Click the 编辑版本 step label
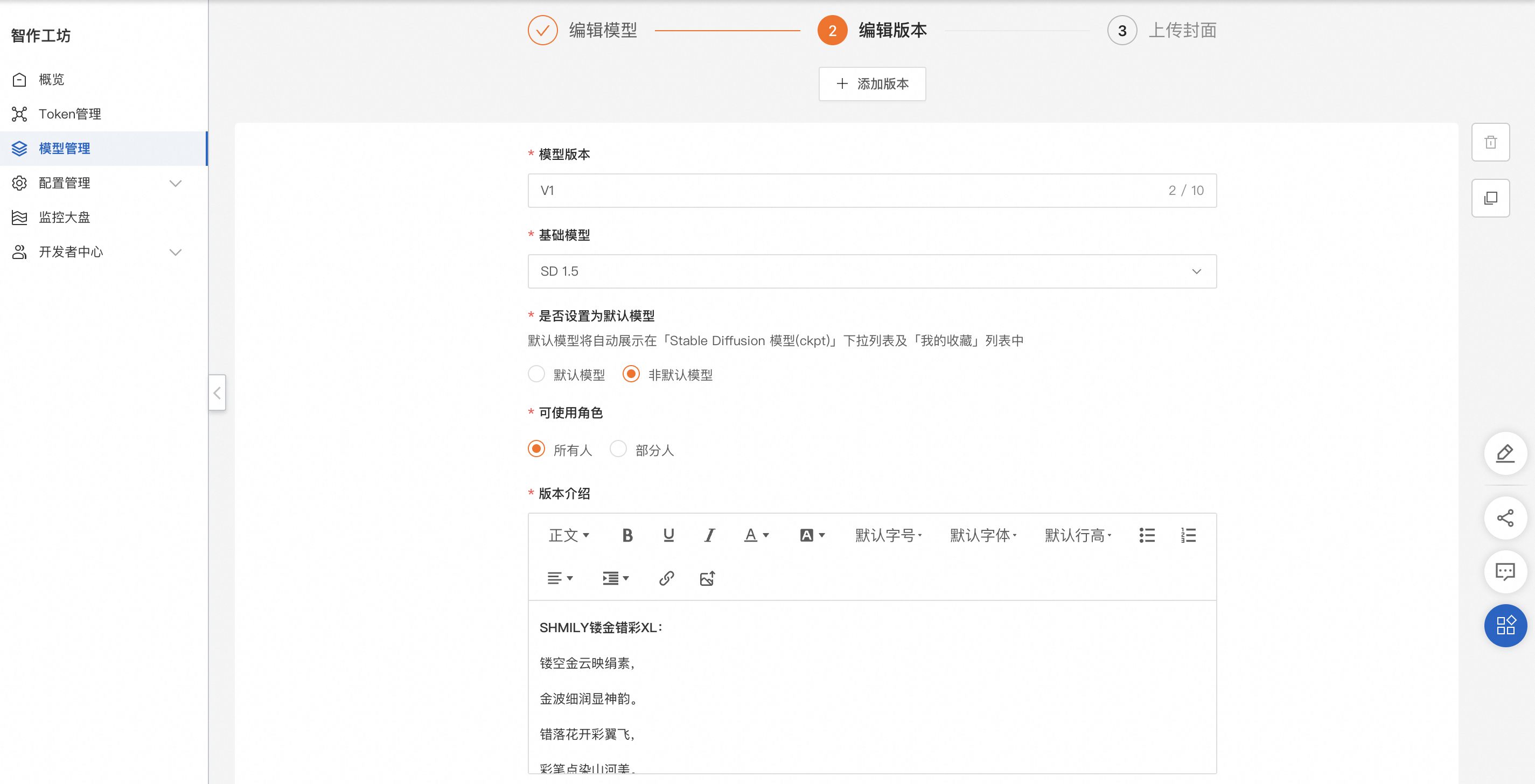1535x784 pixels. coord(892,30)
